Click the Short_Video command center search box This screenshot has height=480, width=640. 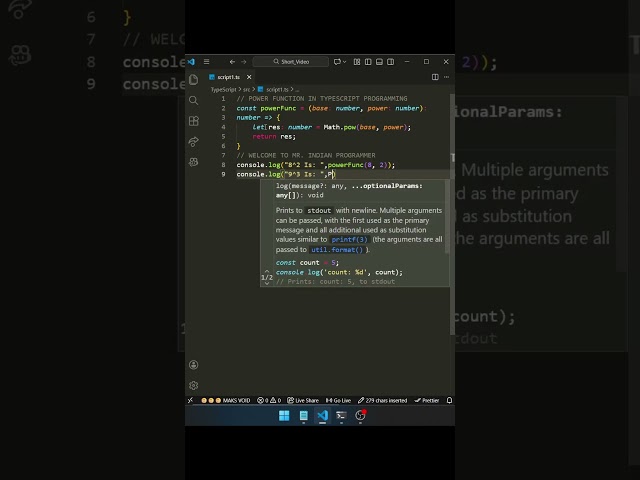291,62
